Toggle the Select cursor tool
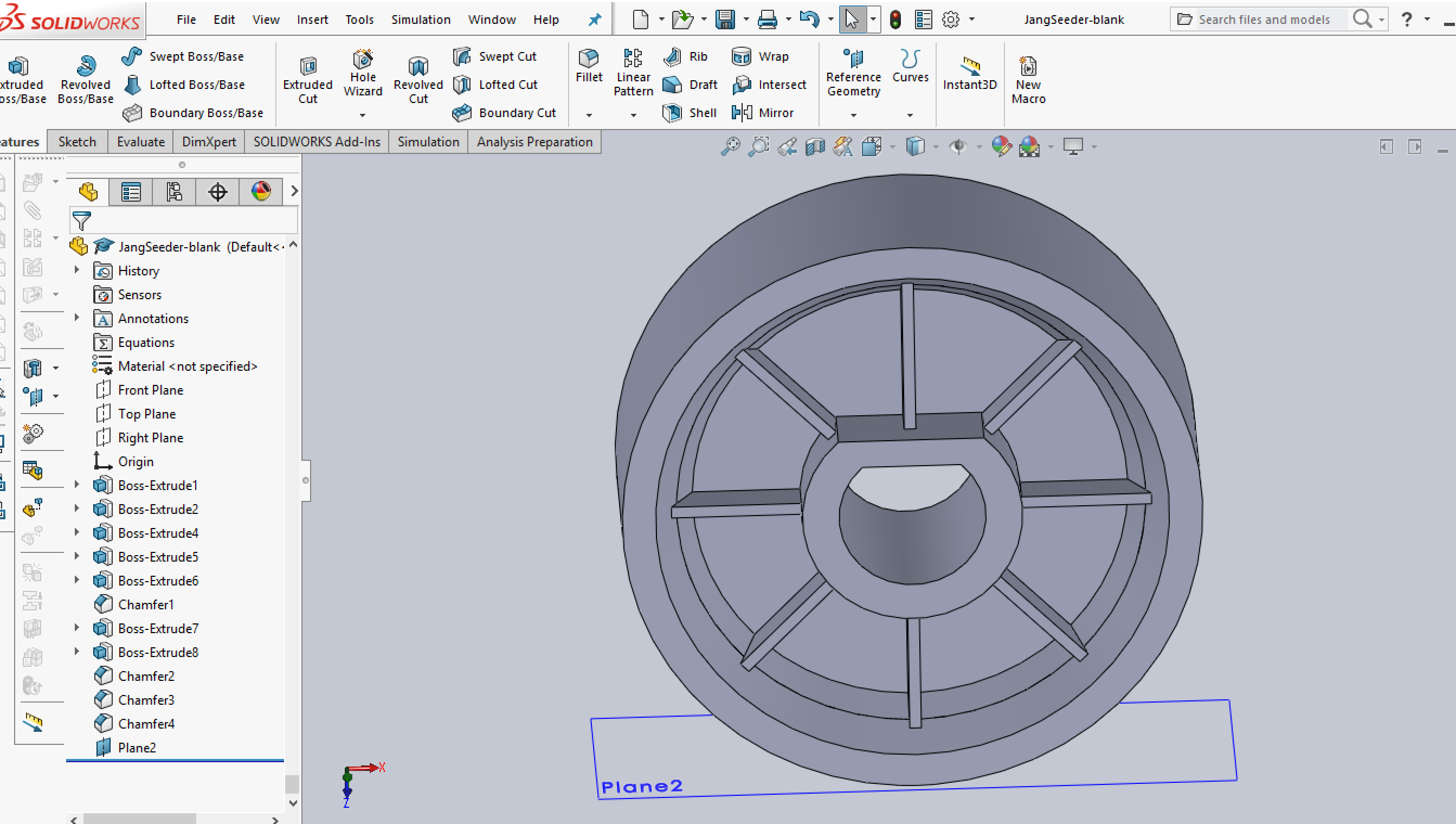 [852, 20]
